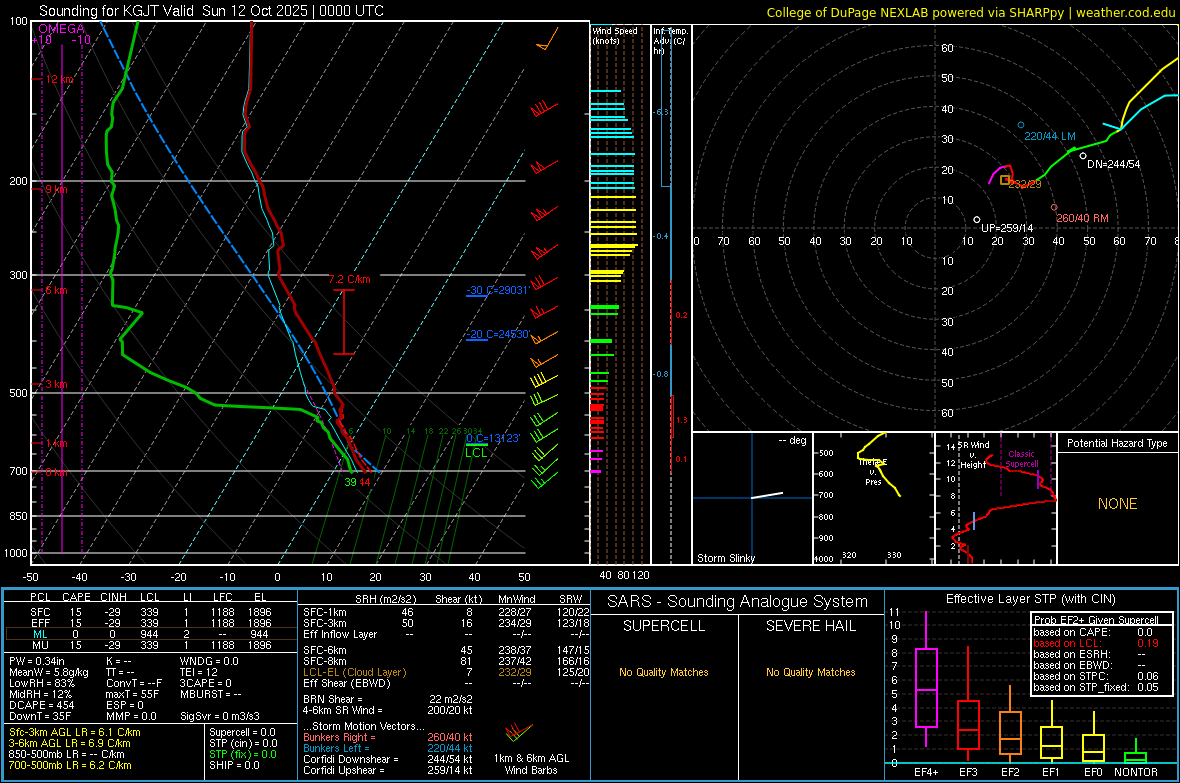Click the -30 C=29031' level label

[497, 290]
